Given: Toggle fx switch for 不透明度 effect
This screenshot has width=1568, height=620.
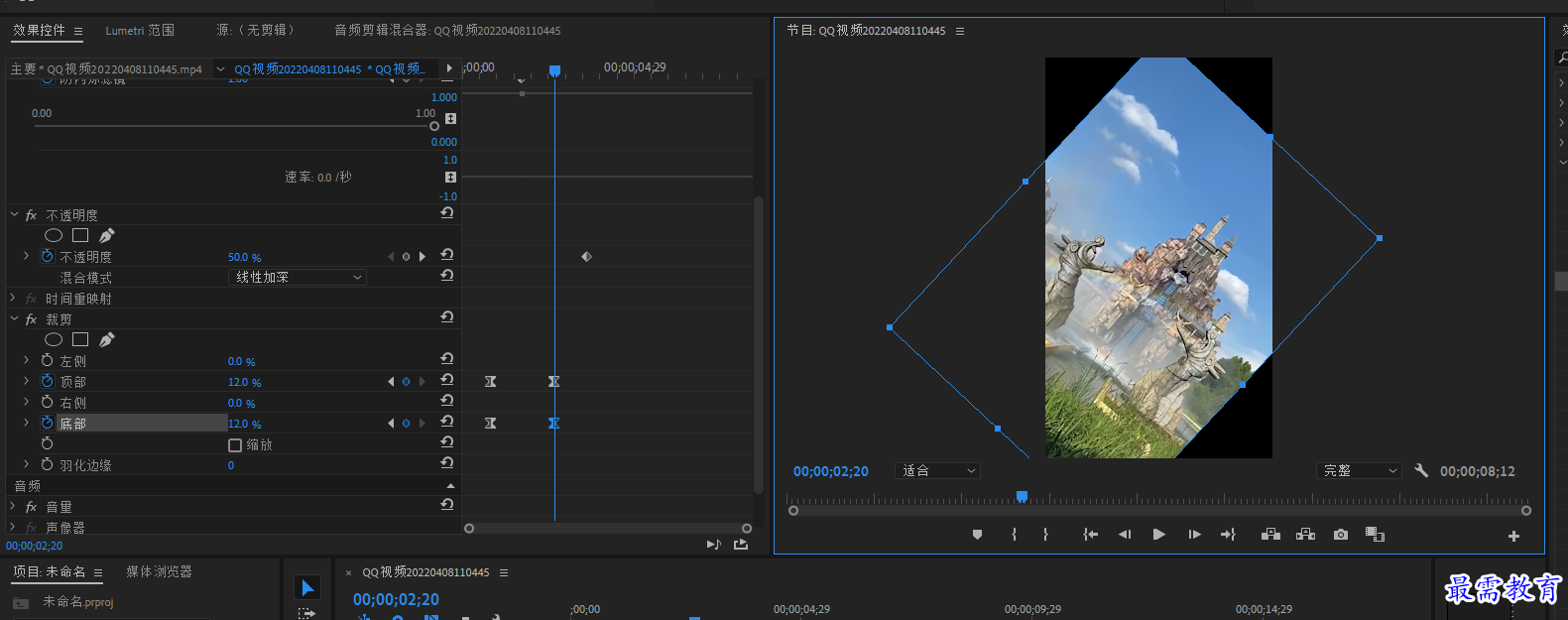Looking at the screenshot, I should 31,215.
